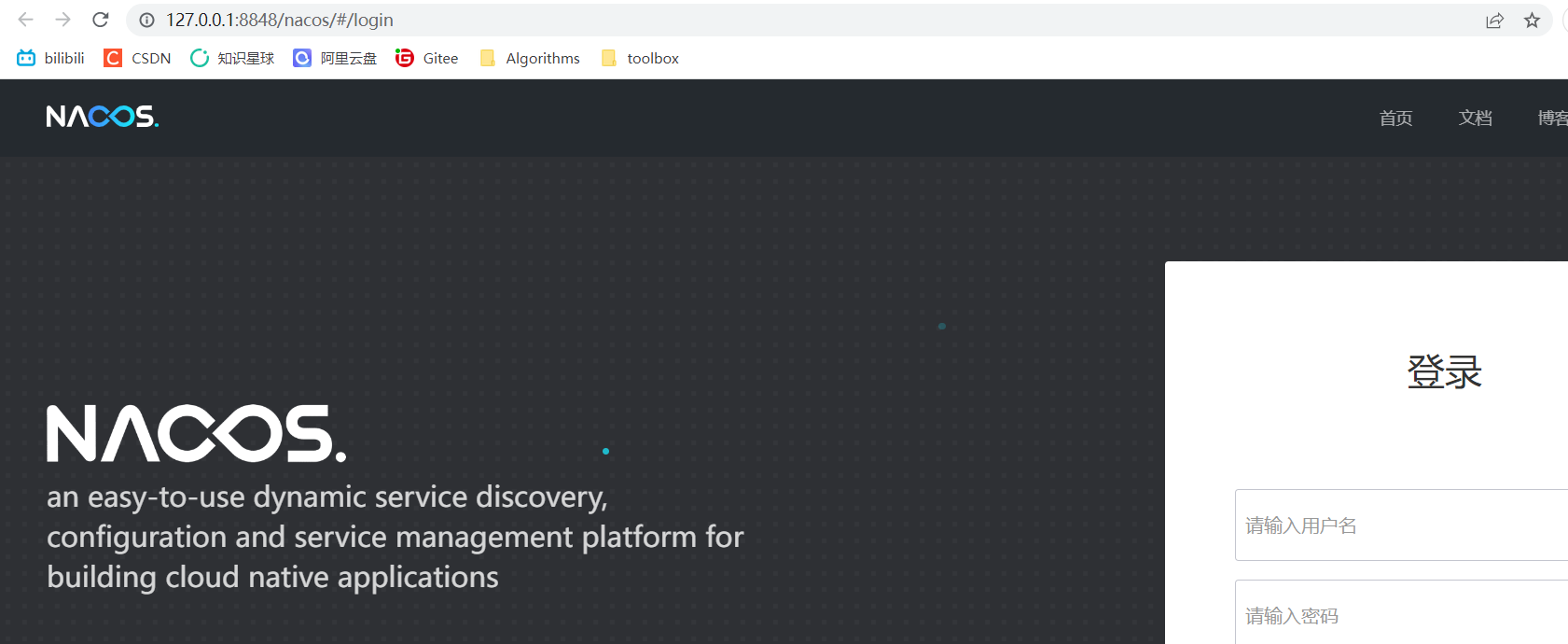The image size is (1568, 644).
Task: Click the Nacos tagline description text
Action: [395, 537]
